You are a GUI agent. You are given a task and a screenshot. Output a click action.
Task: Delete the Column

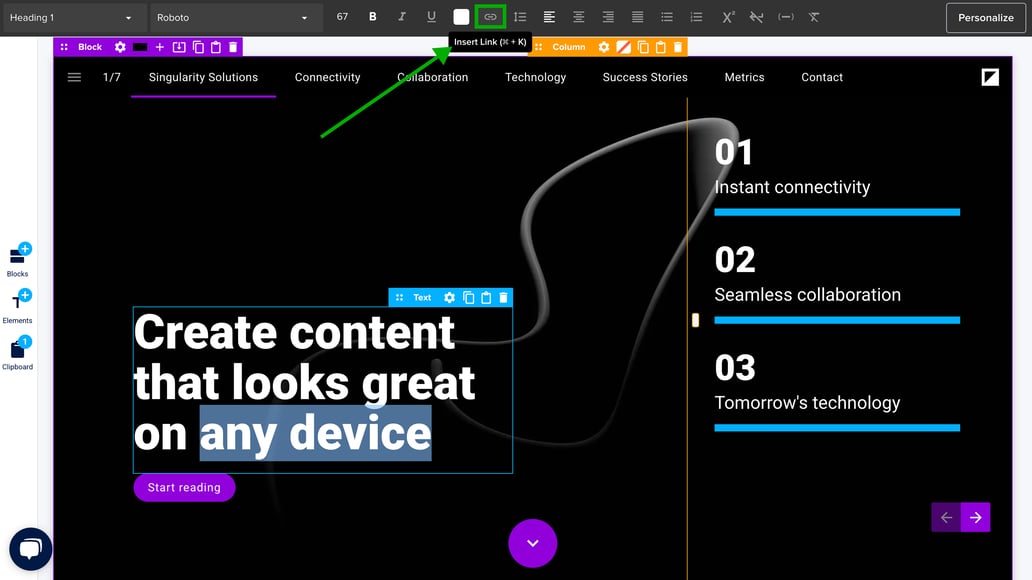pyautogui.click(x=678, y=47)
